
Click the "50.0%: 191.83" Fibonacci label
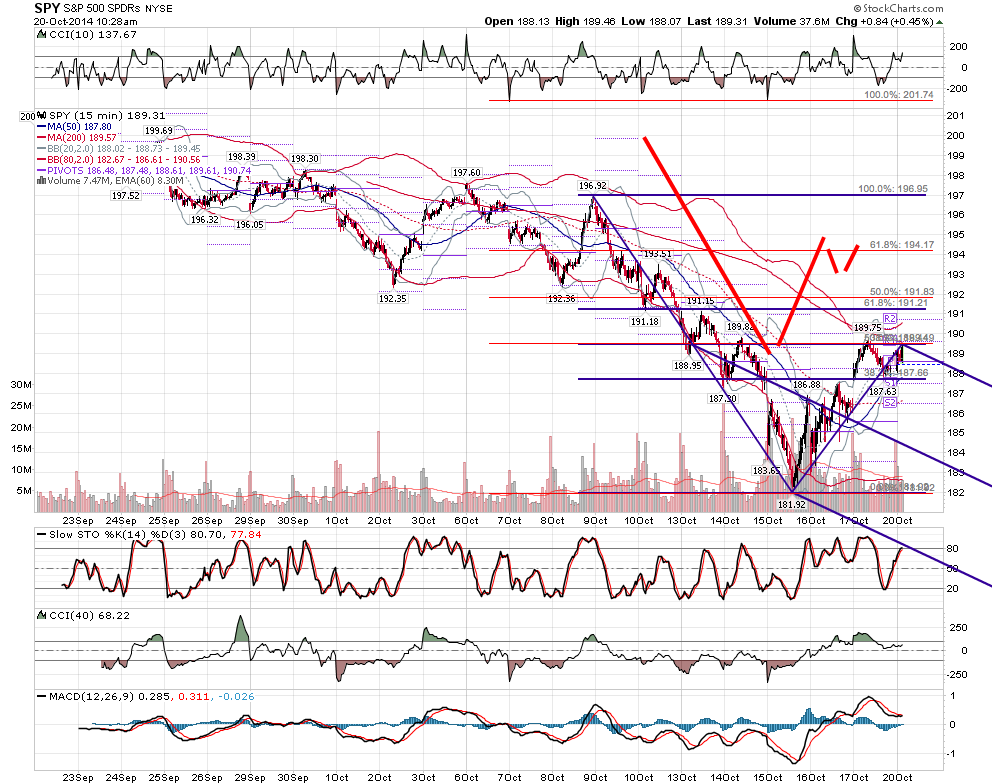(x=902, y=292)
